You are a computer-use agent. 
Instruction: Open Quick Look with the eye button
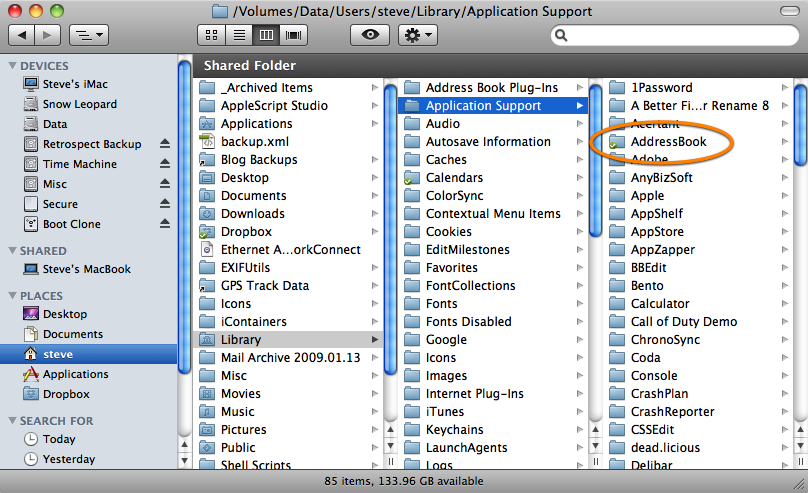point(370,35)
